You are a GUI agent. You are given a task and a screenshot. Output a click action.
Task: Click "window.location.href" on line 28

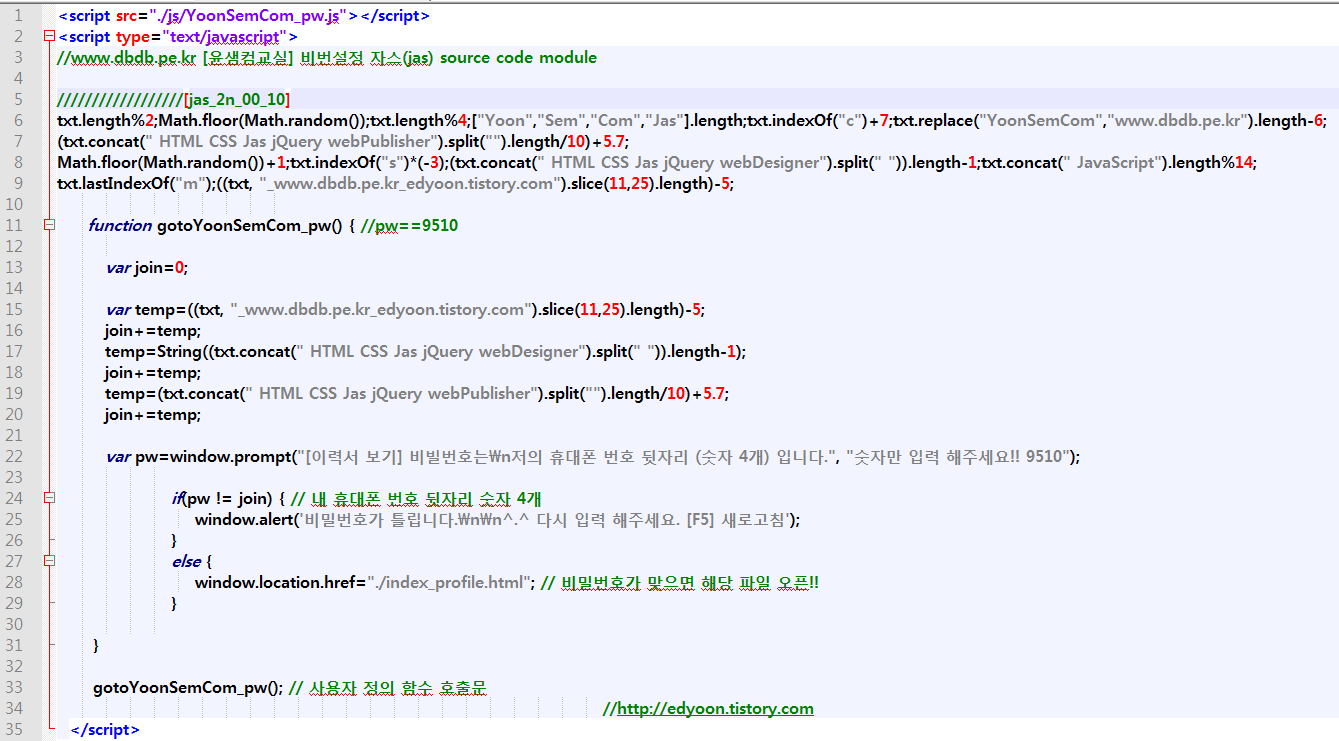[277, 583]
